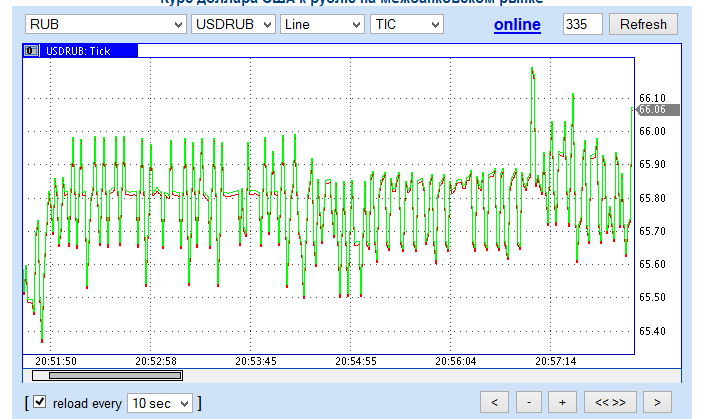This screenshot has width=702, height=419.
Task: Click the chart's horizontal scrollbar thumb
Action: click(x=116, y=376)
